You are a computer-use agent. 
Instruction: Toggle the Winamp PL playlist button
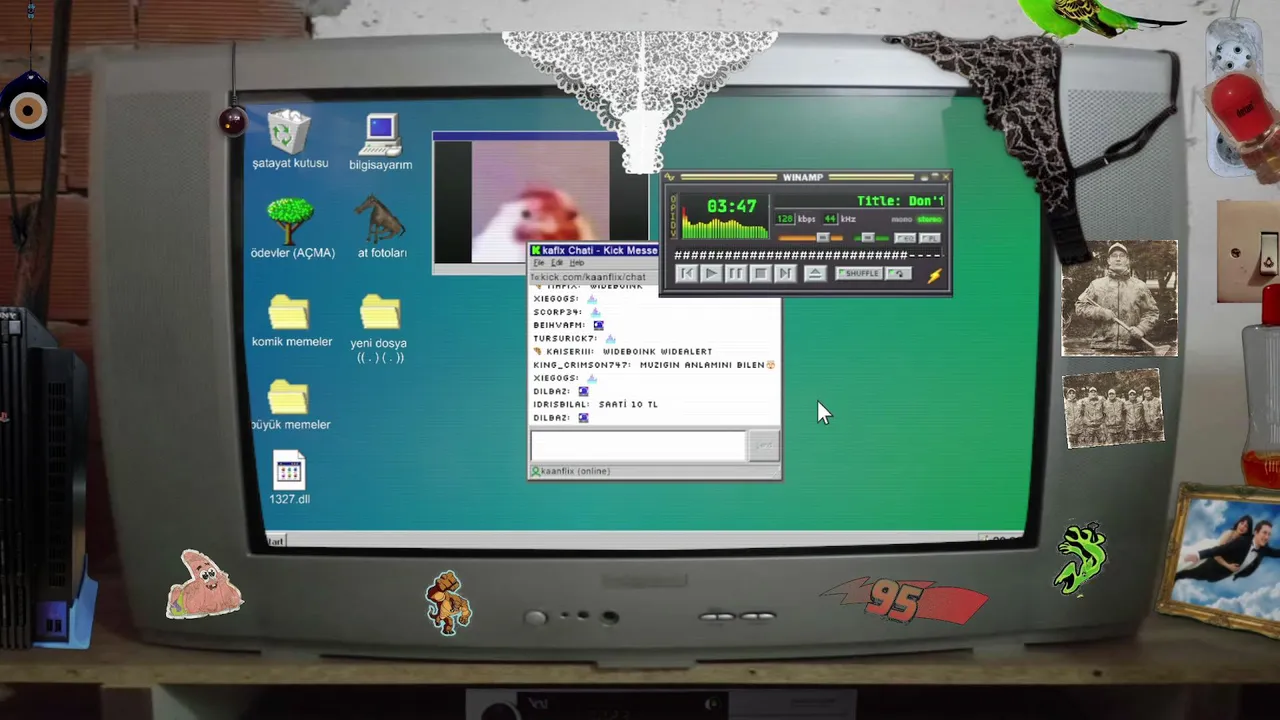pyautogui.click(x=930, y=238)
